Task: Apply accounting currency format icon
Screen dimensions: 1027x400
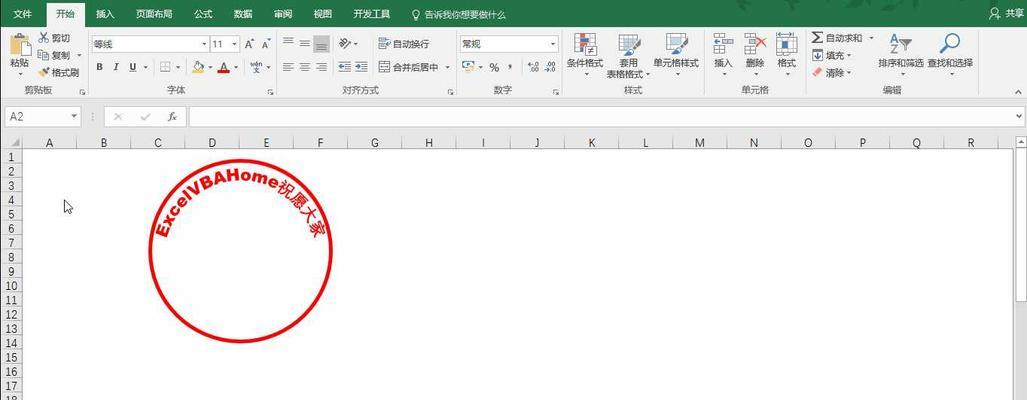Action: (468, 67)
